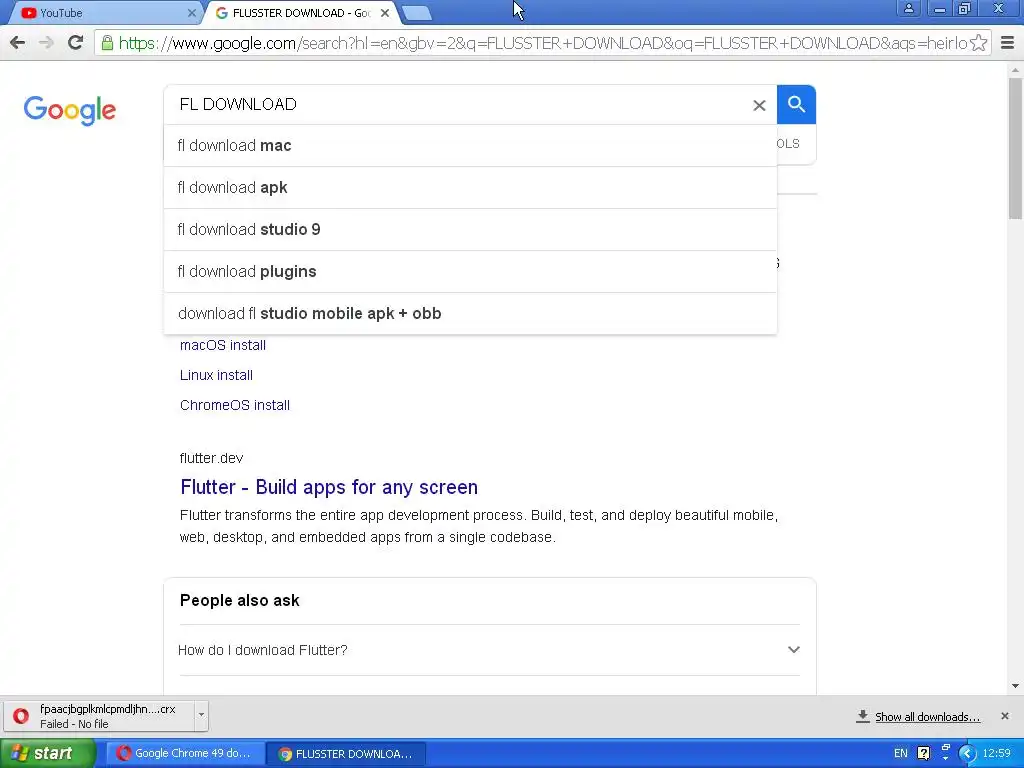Click the scrollbar up arrow
The height and width of the screenshot is (768, 1024).
[x=1015, y=69]
